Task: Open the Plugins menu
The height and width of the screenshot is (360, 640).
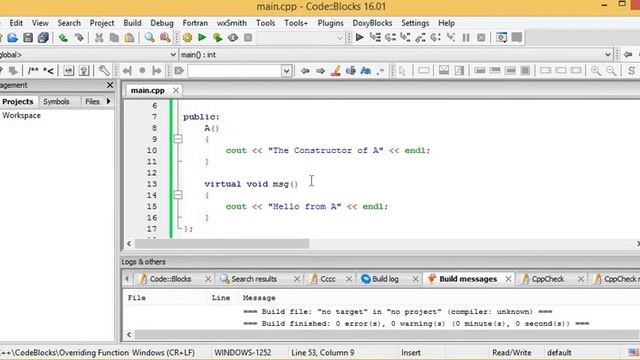Action: pyautogui.click(x=330, y=23)
